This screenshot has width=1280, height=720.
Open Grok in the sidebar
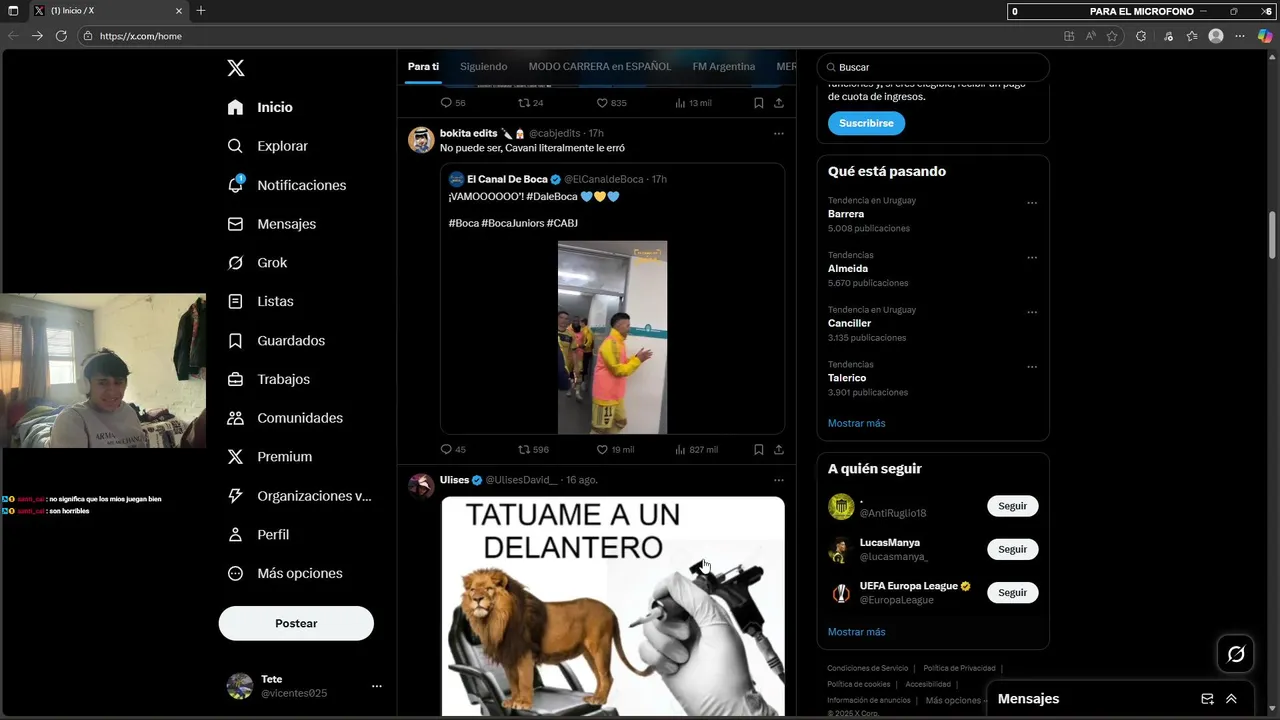pos(257,263)
